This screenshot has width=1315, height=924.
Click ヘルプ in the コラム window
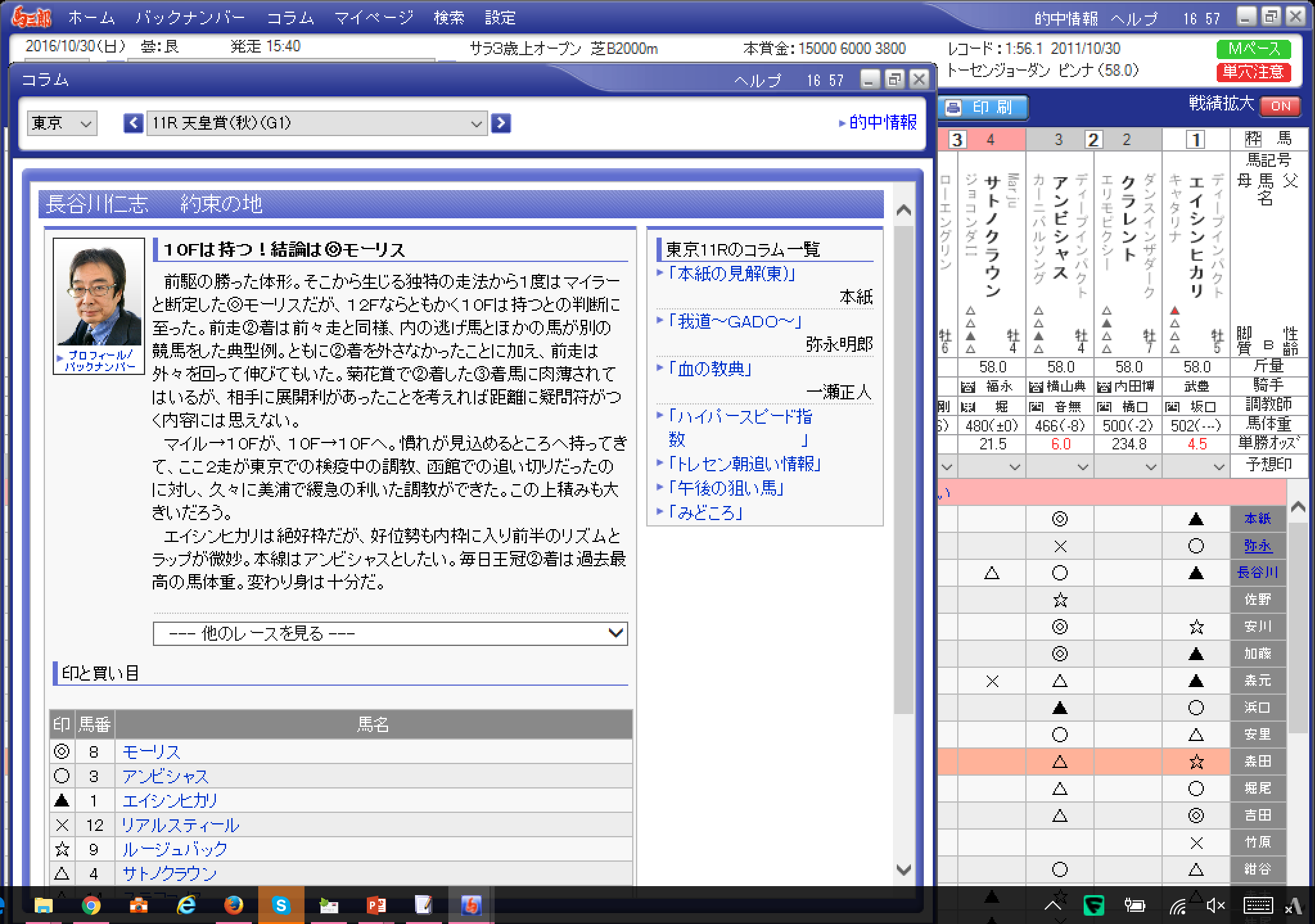click(x=757, y=80)
